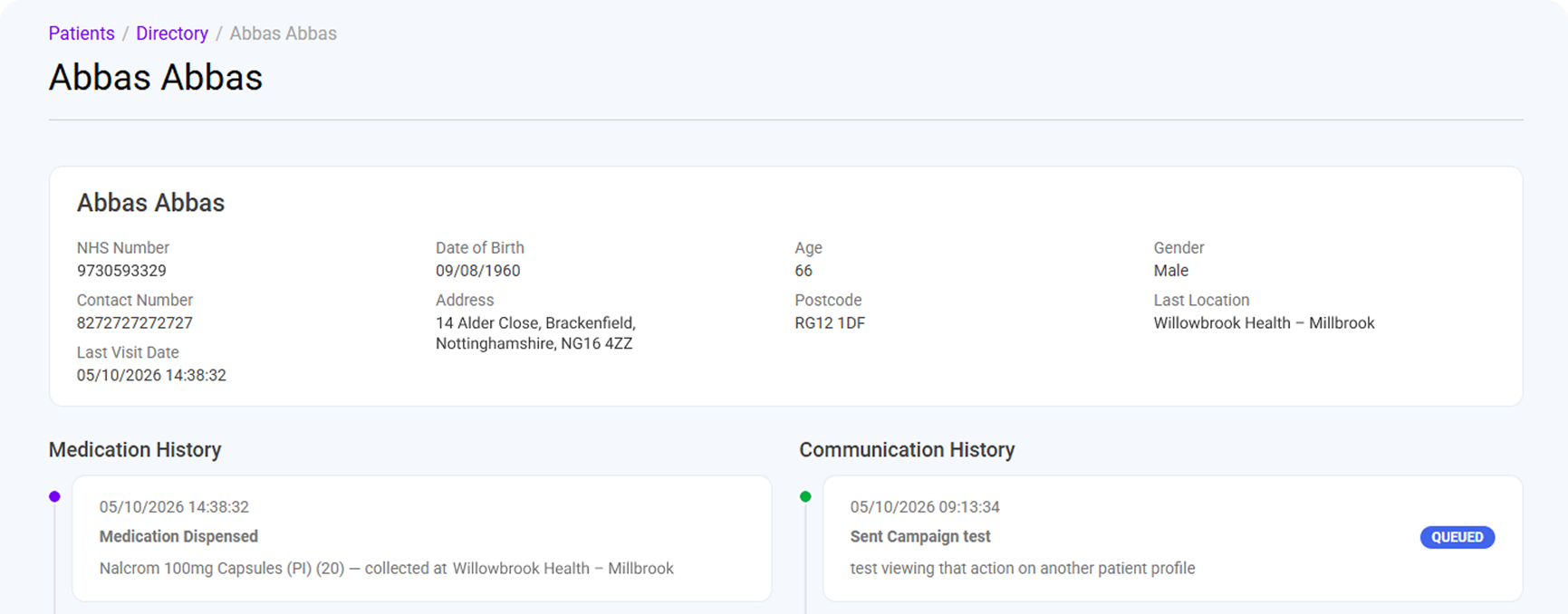1568x614 pixels.
Task: Go to the Directory breadcrumb link
Action: pyautogui.click(x=172, y=34)
